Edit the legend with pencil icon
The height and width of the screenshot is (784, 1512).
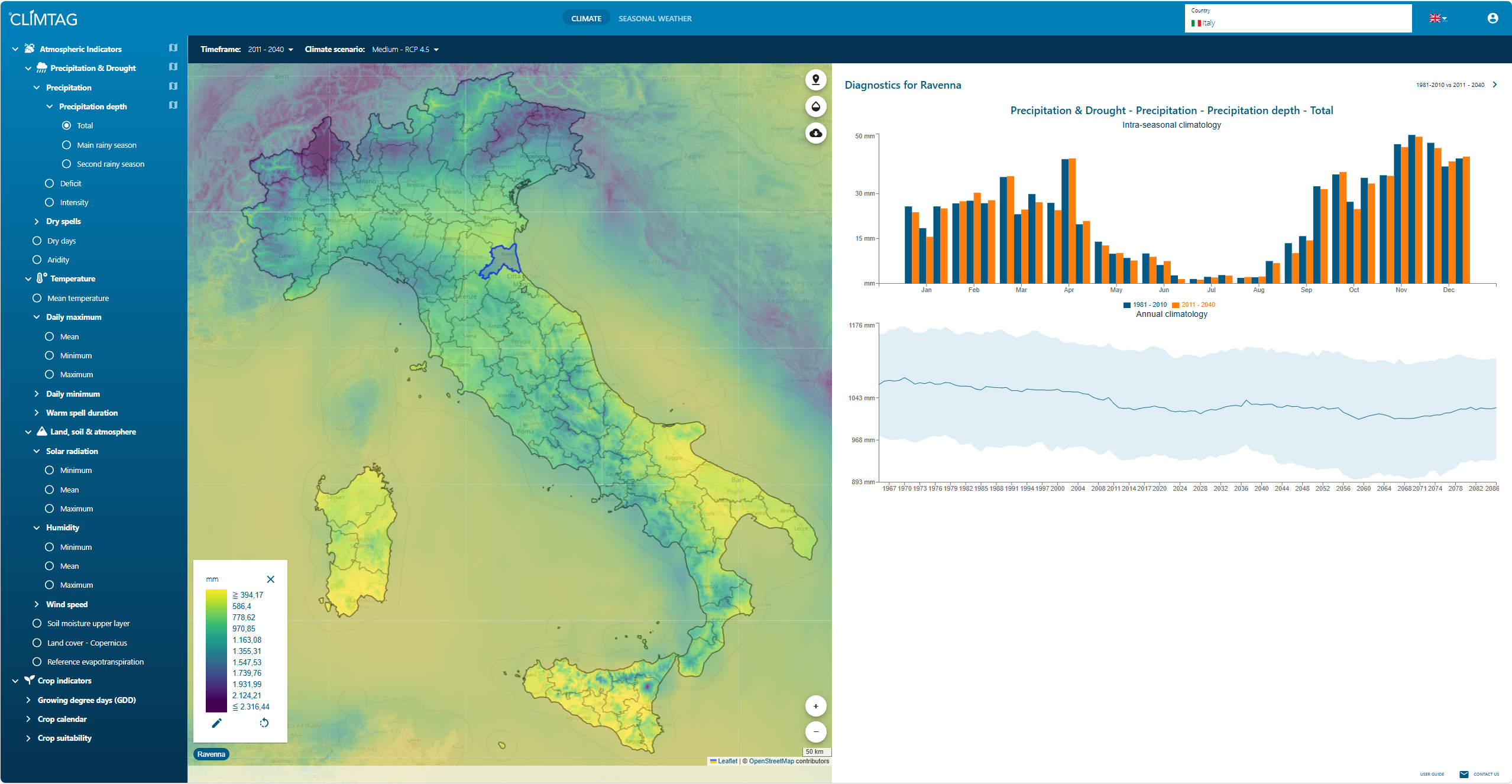point(217,723)
